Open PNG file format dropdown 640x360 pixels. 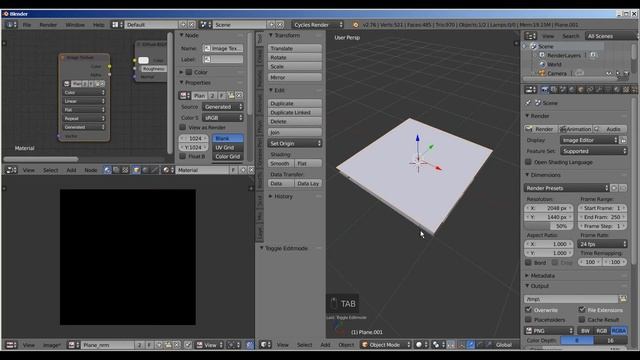(549, 331)
